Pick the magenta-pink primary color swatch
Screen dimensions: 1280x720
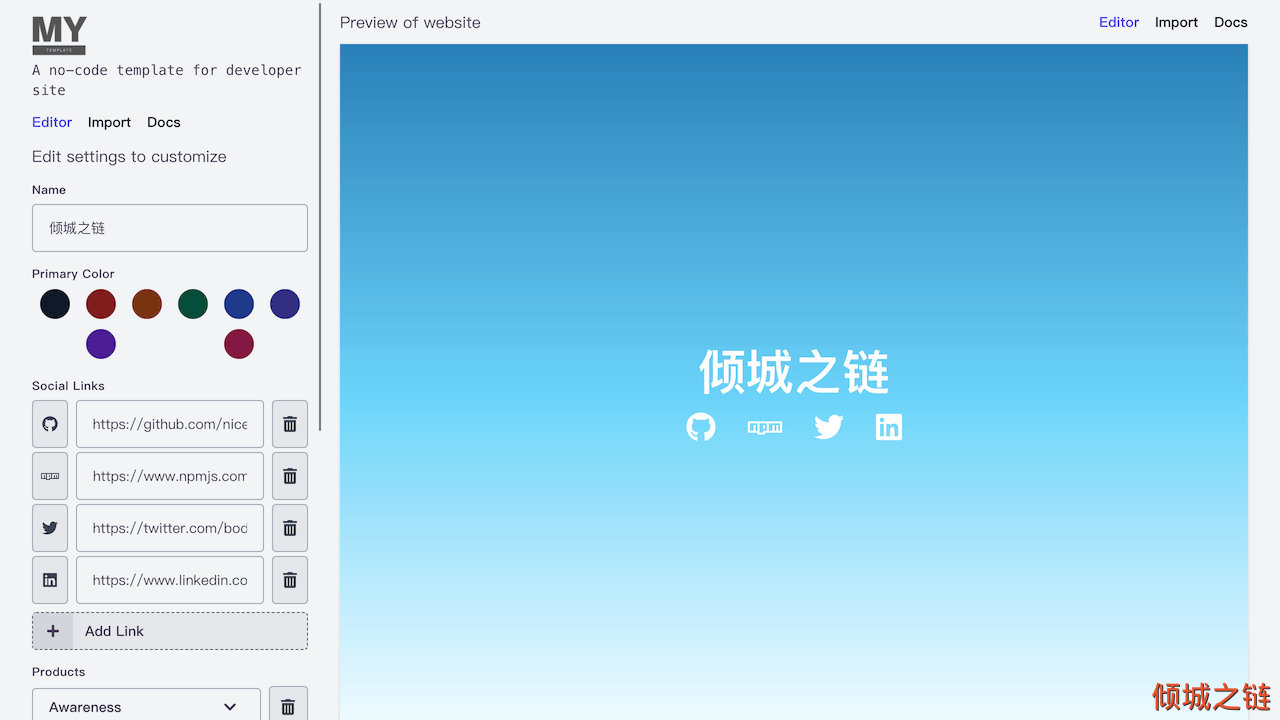(239, 344)
